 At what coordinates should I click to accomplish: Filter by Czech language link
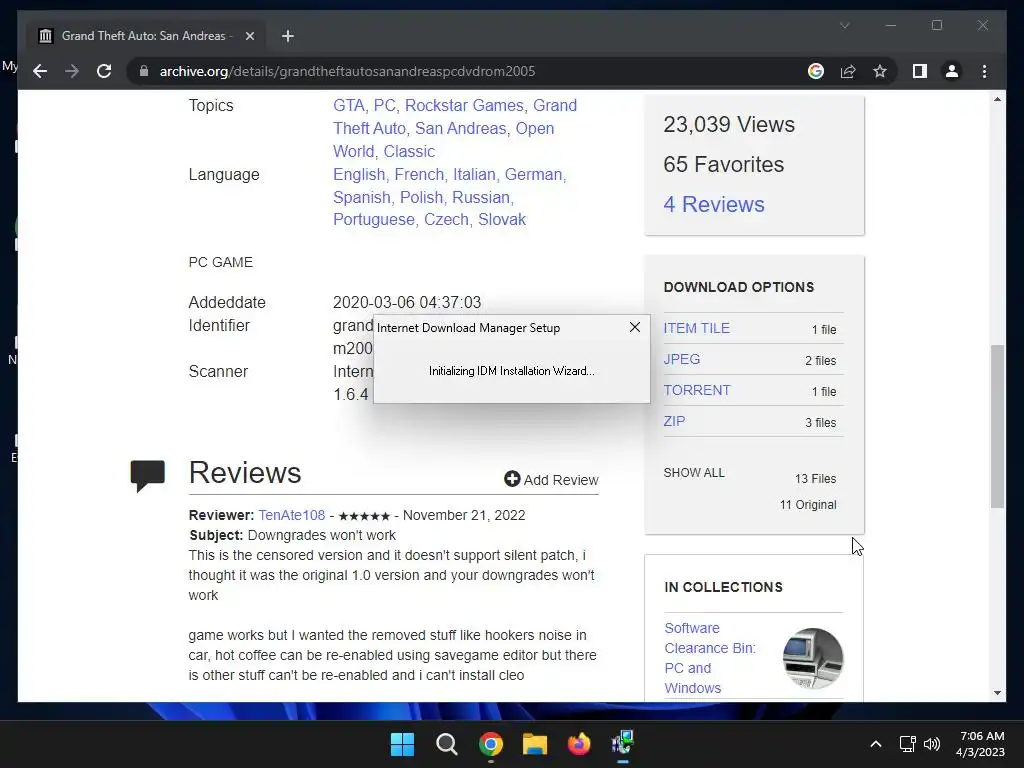coord(446,219)
